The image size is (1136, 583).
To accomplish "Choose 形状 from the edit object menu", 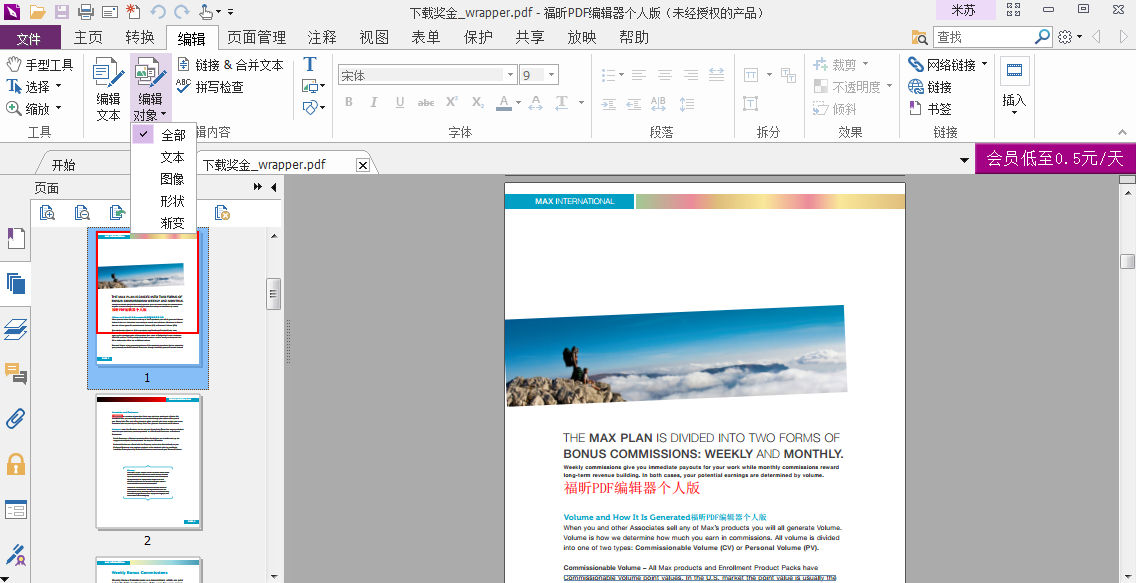I will pyautogui.click(x=164, y=201).
